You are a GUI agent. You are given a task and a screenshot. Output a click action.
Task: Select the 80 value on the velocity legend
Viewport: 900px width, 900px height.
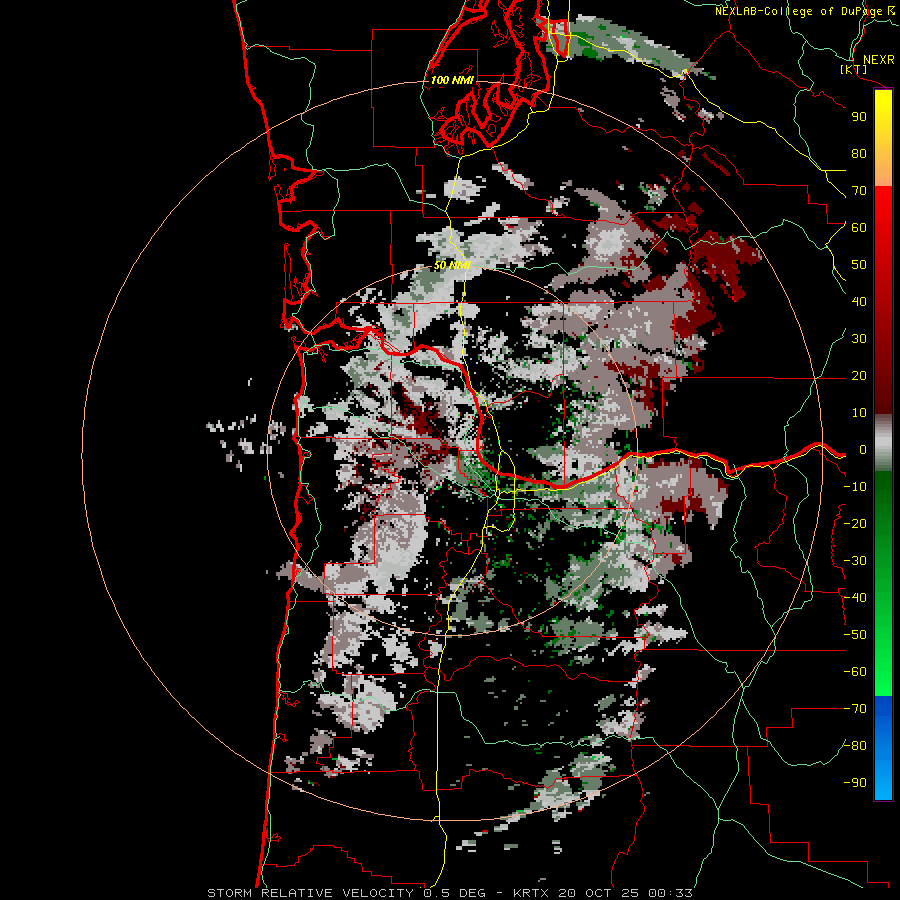point(859,154)
